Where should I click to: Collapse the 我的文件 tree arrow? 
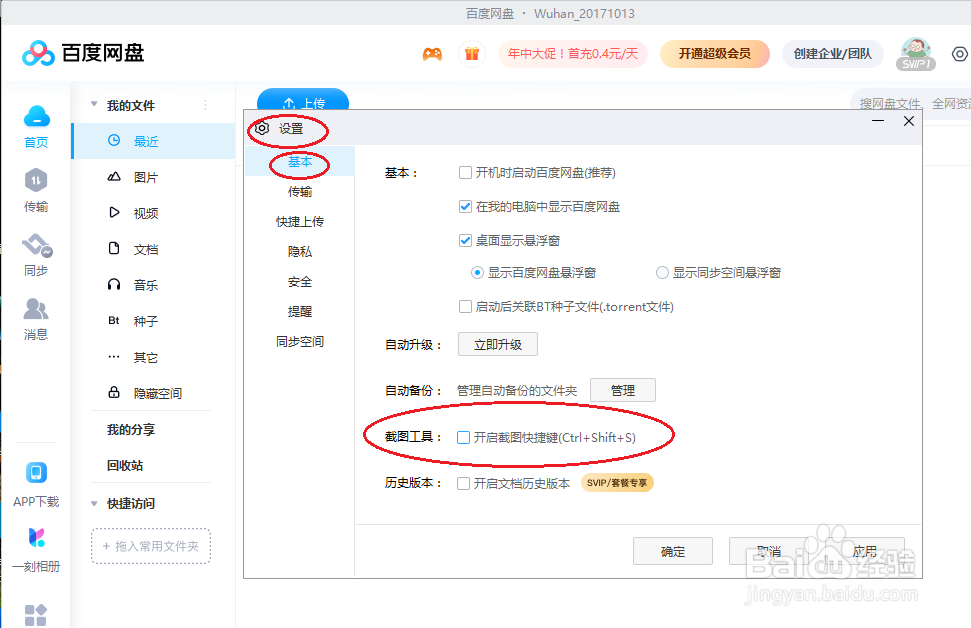click(94, 104)
